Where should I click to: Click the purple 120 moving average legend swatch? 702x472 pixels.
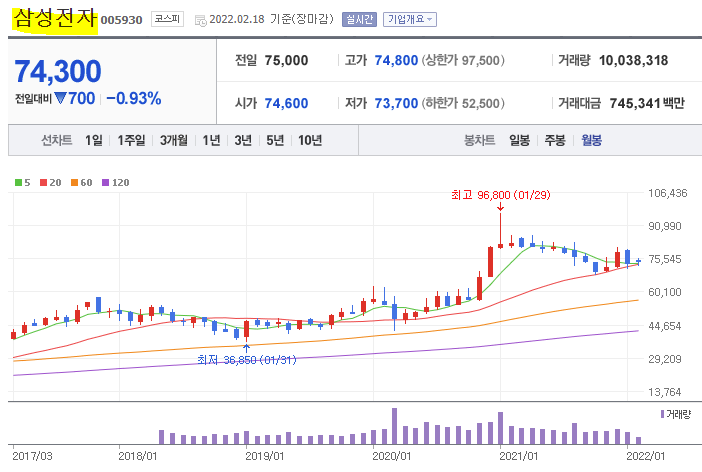click(x=106, y=183)
